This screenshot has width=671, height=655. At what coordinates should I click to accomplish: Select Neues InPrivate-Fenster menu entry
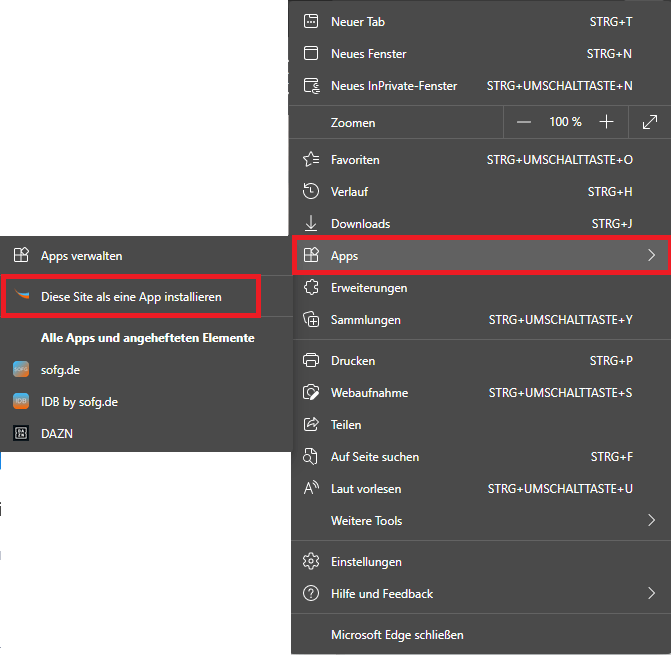pyautogui.click(x=393, y=86)
